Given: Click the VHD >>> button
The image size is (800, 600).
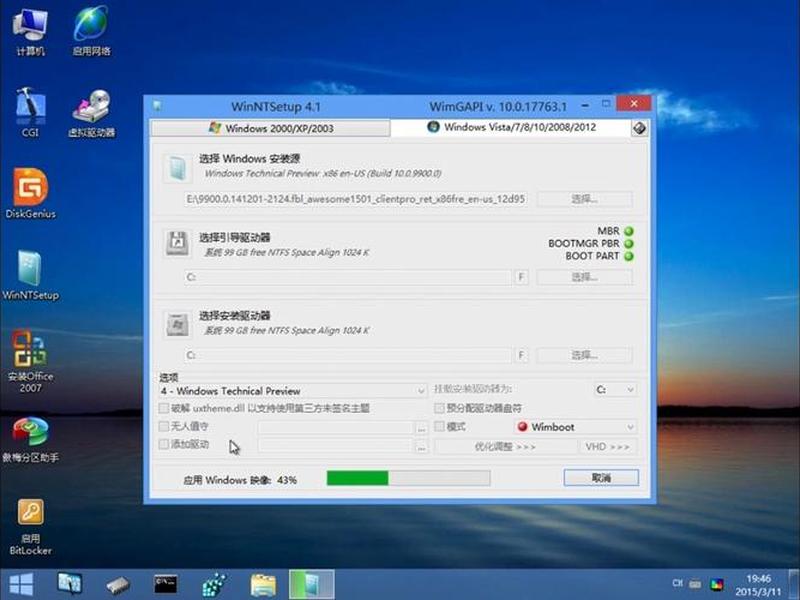Looking at the screenshot, I should tap(608, 446).
